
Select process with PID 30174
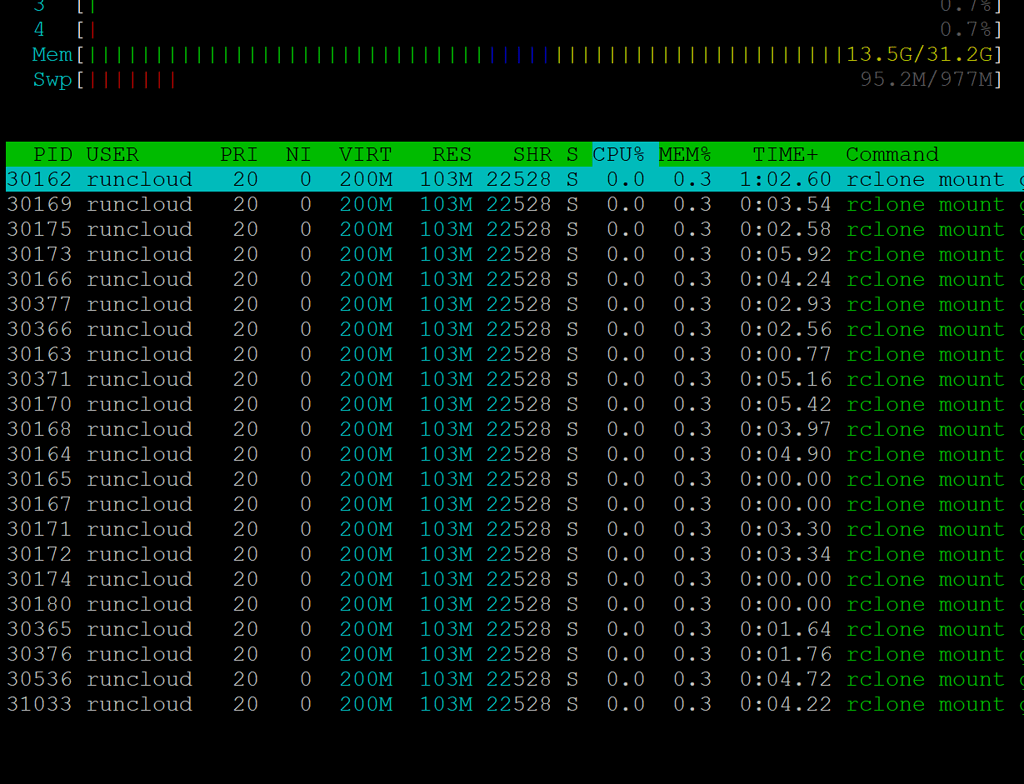coord(515,580)
